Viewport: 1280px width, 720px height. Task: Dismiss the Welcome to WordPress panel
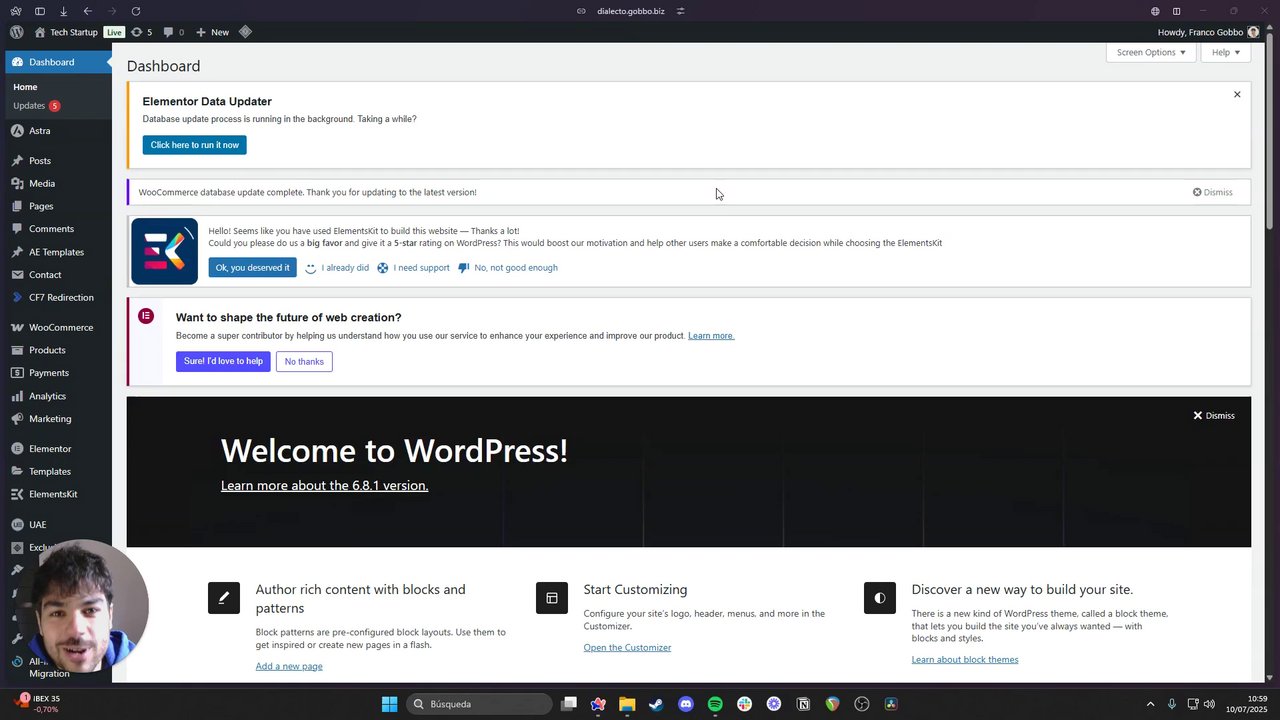1214,415
